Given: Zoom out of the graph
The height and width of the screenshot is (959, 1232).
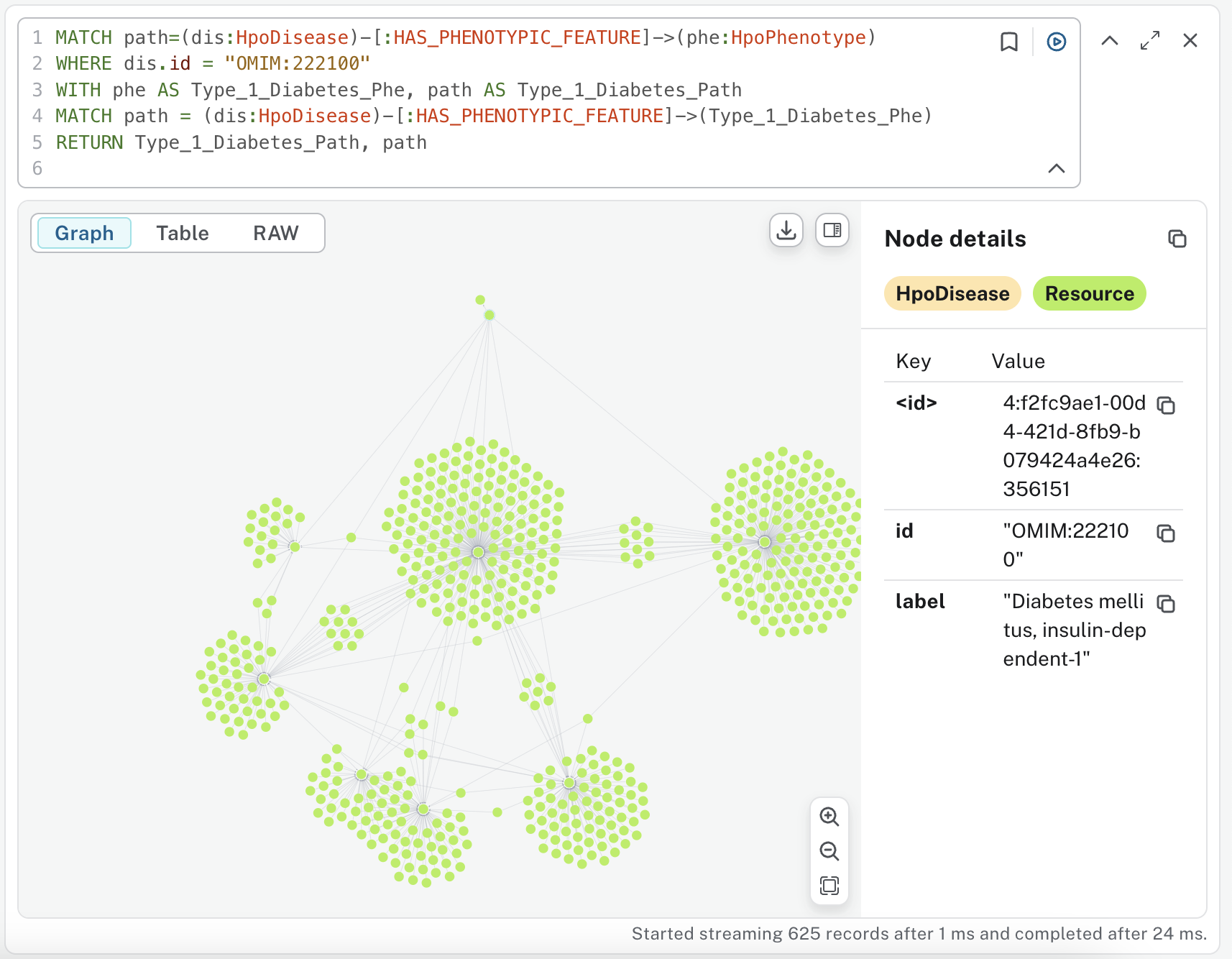Looking at the screenshot, I should [829, 851].
